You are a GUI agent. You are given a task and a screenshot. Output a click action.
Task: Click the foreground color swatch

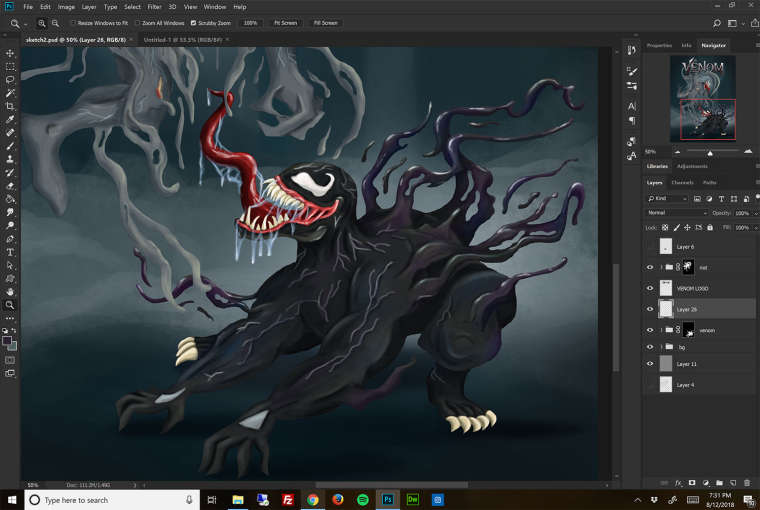point(7,341)
